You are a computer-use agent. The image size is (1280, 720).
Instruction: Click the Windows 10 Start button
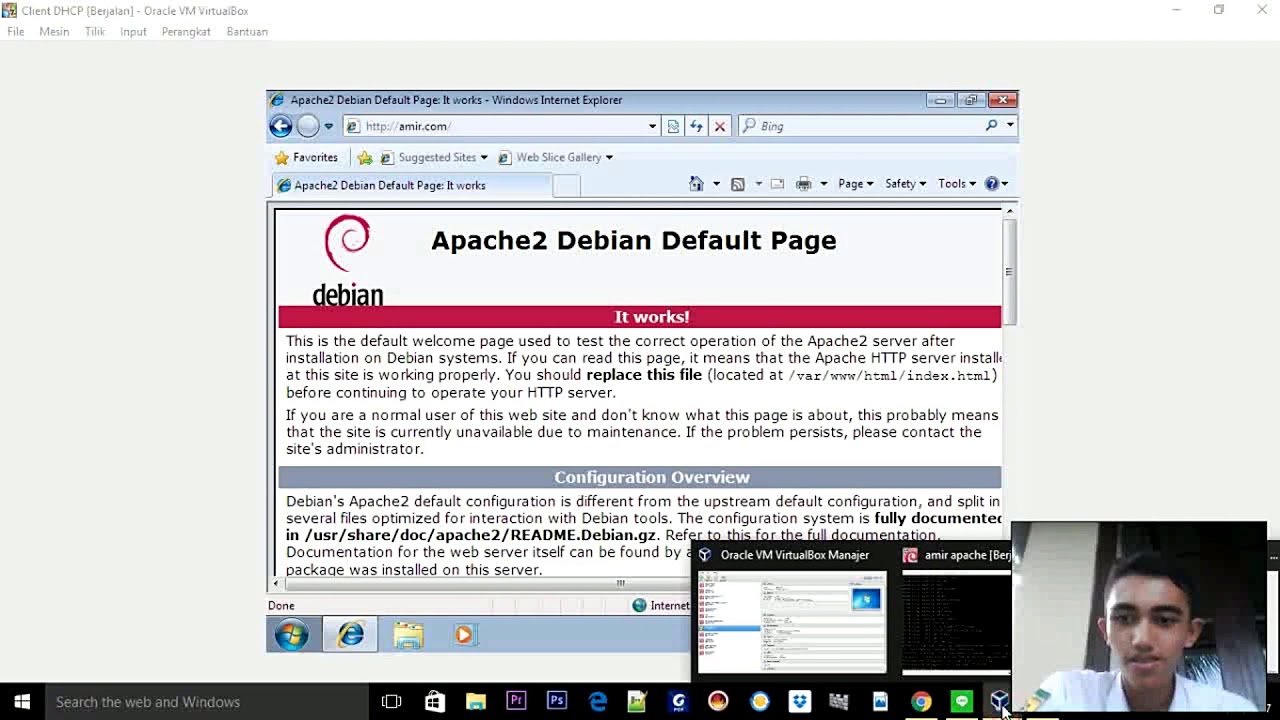(22, 702)
